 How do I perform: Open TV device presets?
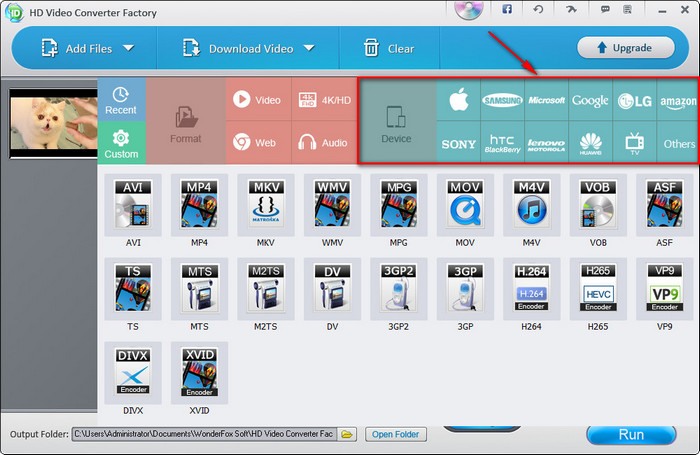click(x=635, y=142)
